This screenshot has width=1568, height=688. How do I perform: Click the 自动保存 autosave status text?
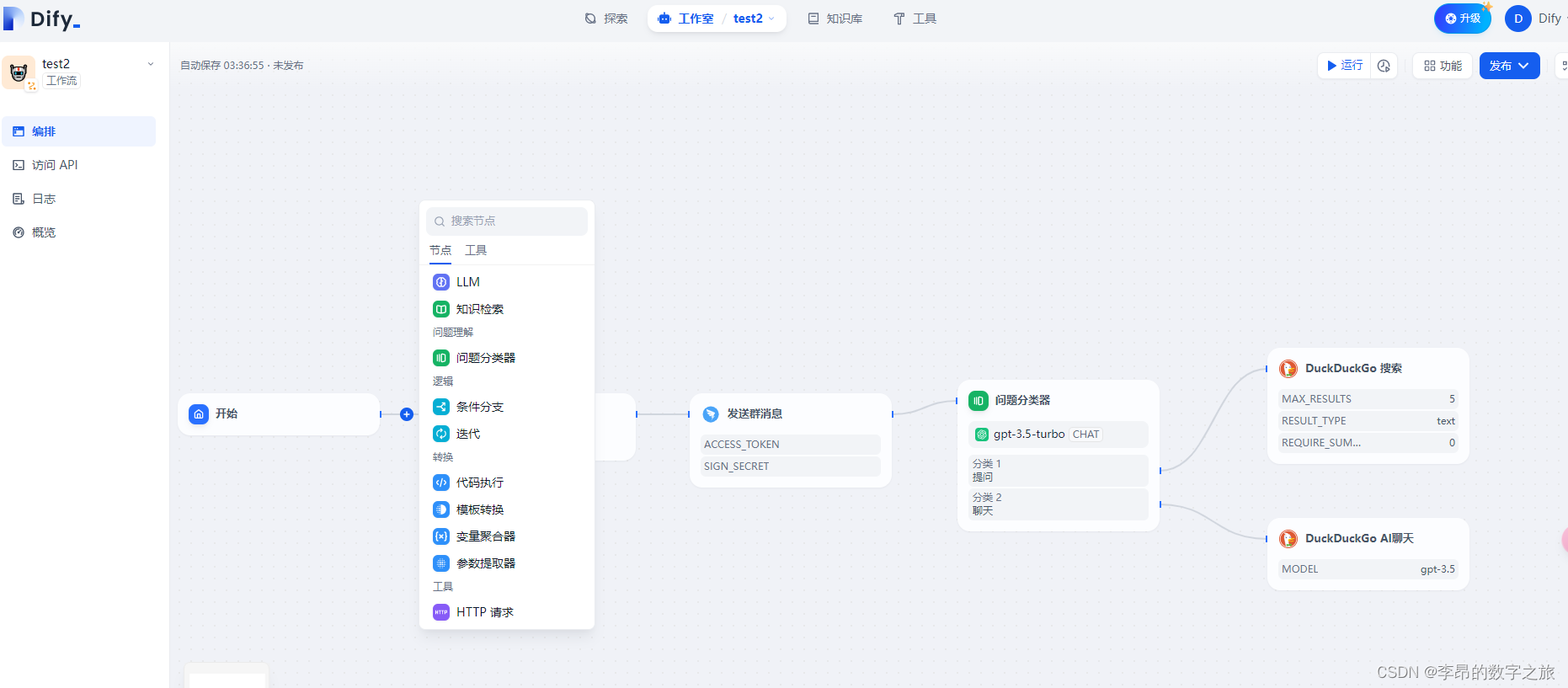(x=242, y=66)
